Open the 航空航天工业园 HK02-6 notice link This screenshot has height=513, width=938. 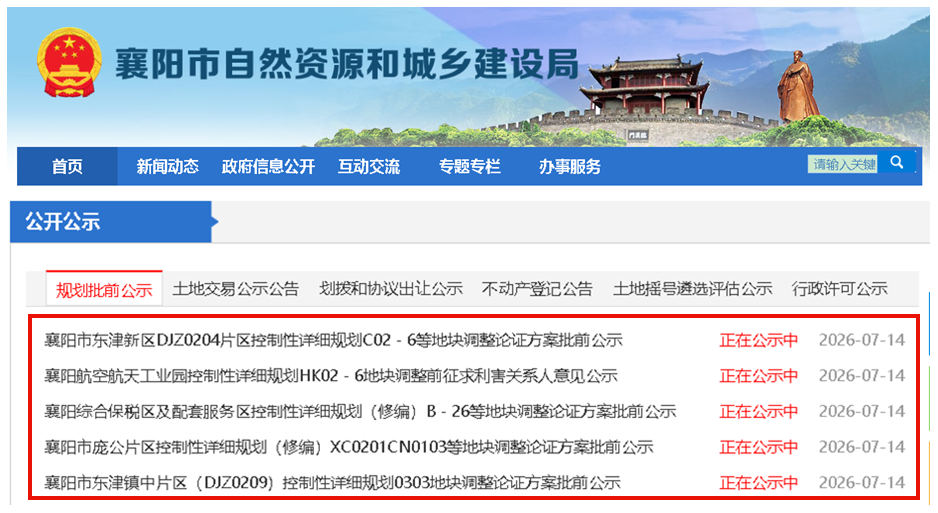pyautogui.click(x=331, y=376)
